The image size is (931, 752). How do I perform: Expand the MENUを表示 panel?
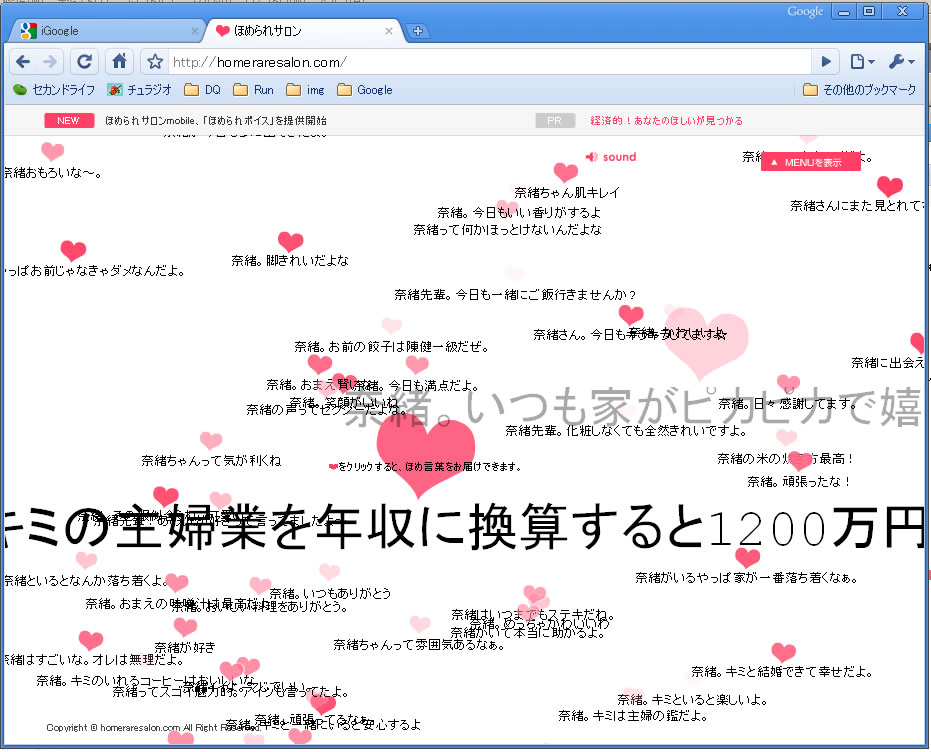[811, 162]
